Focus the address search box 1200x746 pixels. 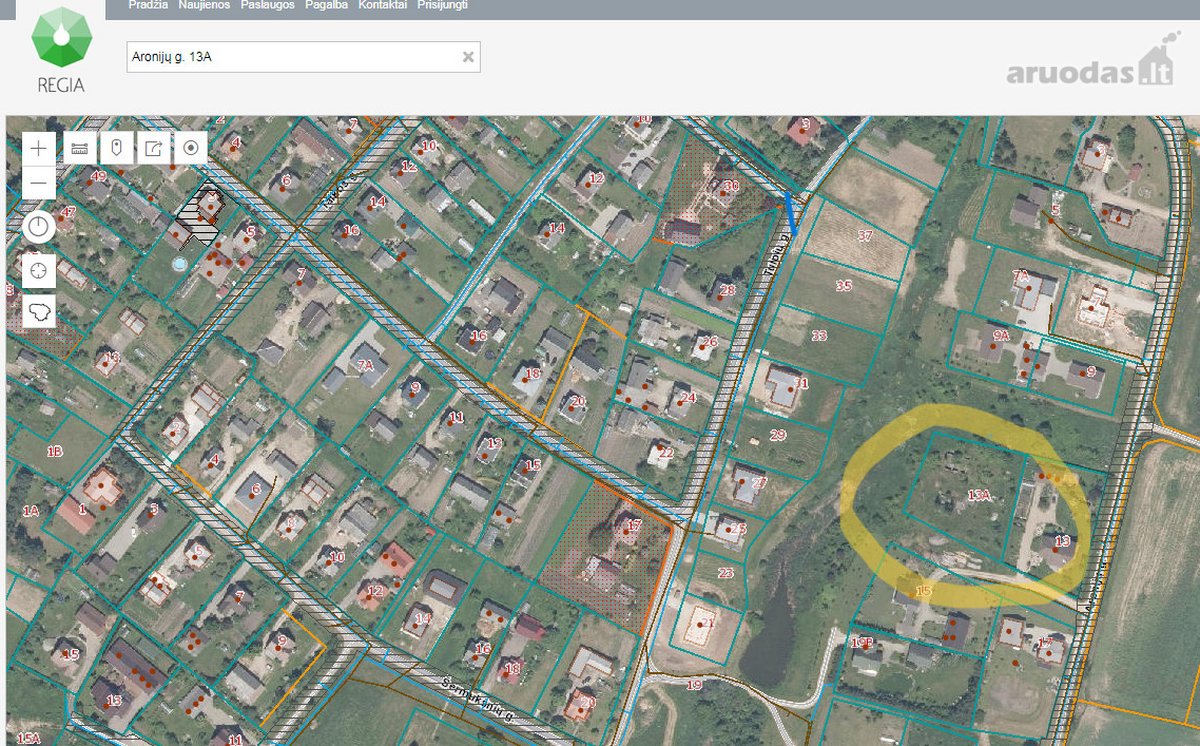[293, 57]
